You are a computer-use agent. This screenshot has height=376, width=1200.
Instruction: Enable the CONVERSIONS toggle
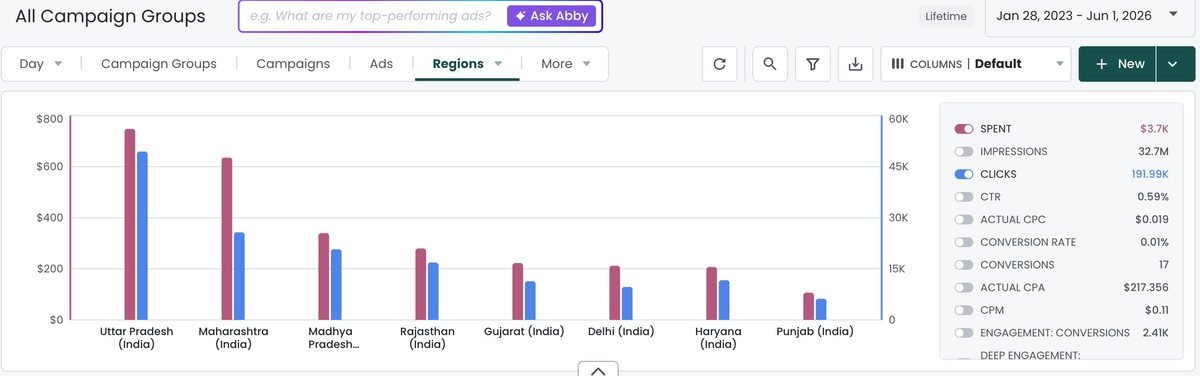tap(964, 265)
